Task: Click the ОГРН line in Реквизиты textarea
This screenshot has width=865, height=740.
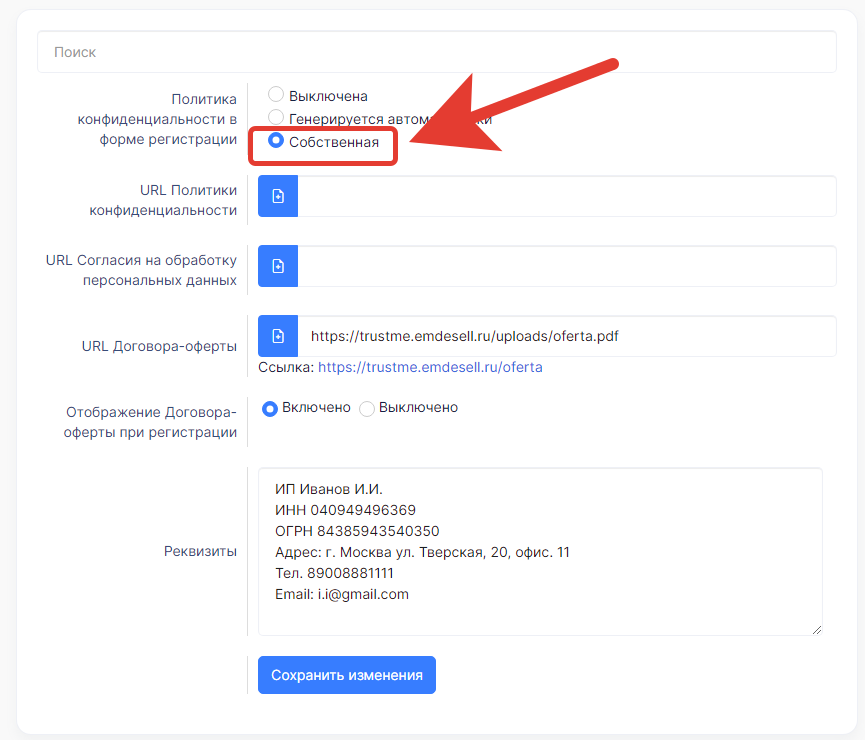Action: (x=357, y=531)
